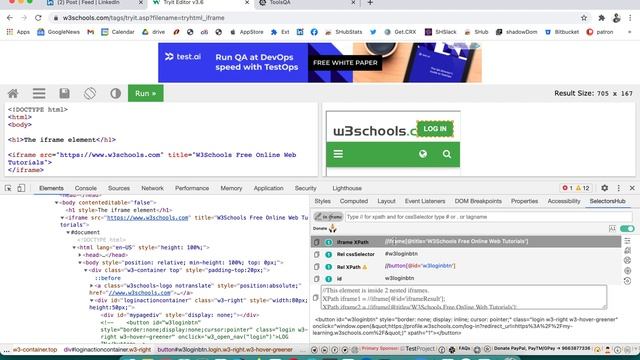640x360 pixels.
Task: Open the SelectorsHub sliders settings icon
Action: [627, 241]
